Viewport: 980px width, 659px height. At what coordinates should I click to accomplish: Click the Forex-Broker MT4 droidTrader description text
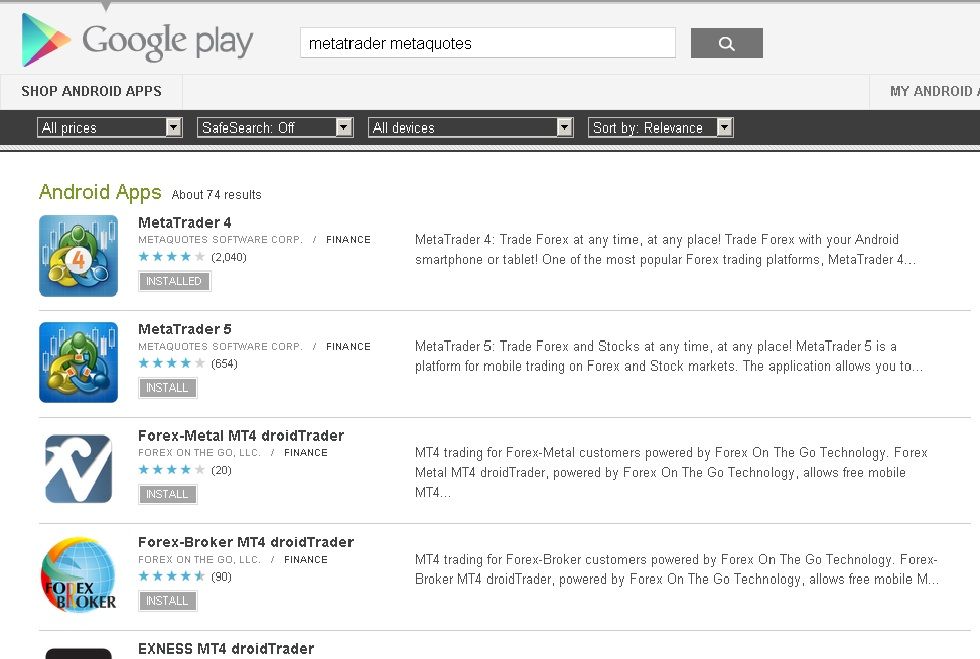pos(677,569)
